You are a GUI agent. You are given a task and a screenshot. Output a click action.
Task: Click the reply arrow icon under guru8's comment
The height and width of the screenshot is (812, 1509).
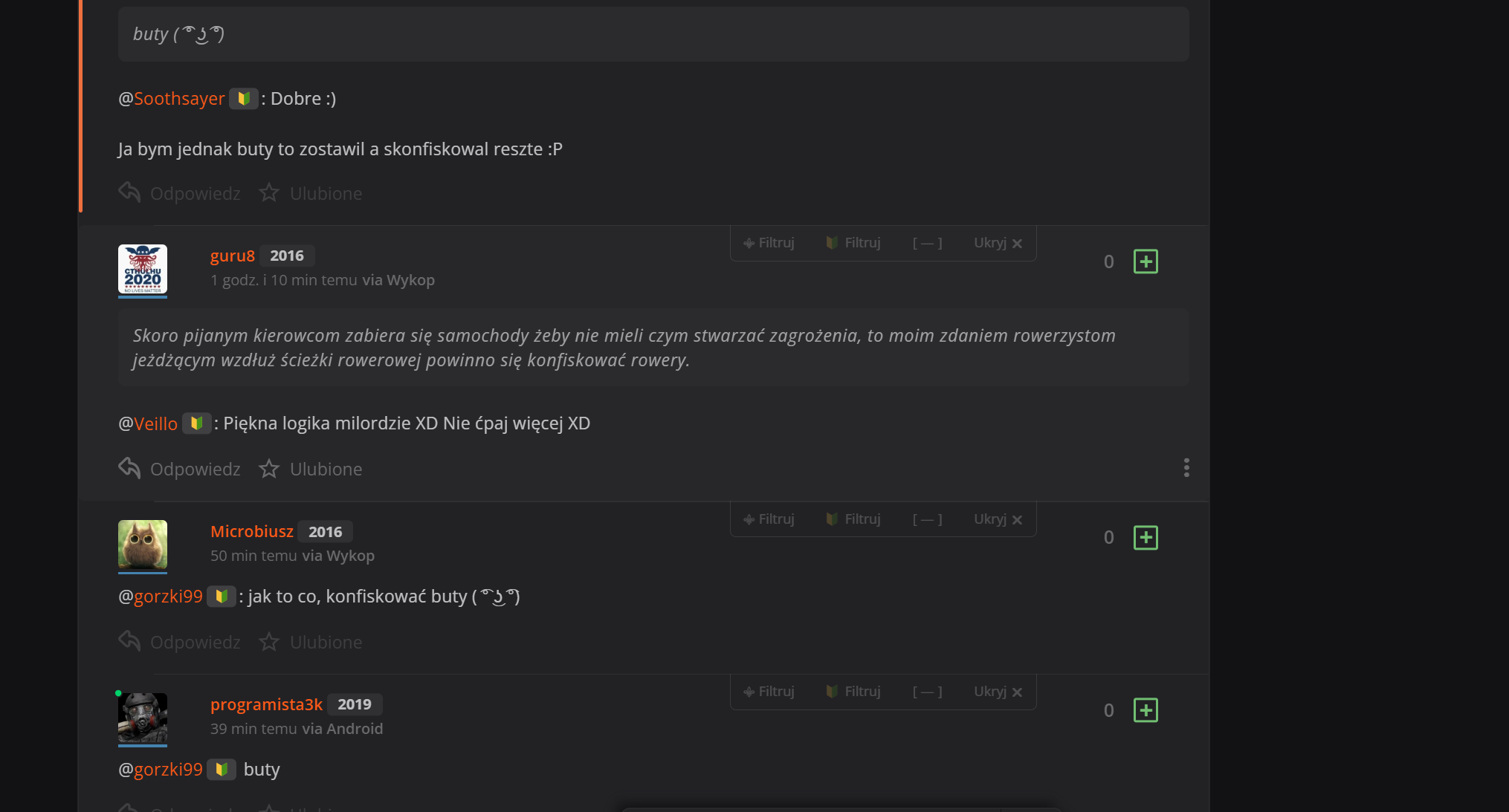(x=129, y=469)
